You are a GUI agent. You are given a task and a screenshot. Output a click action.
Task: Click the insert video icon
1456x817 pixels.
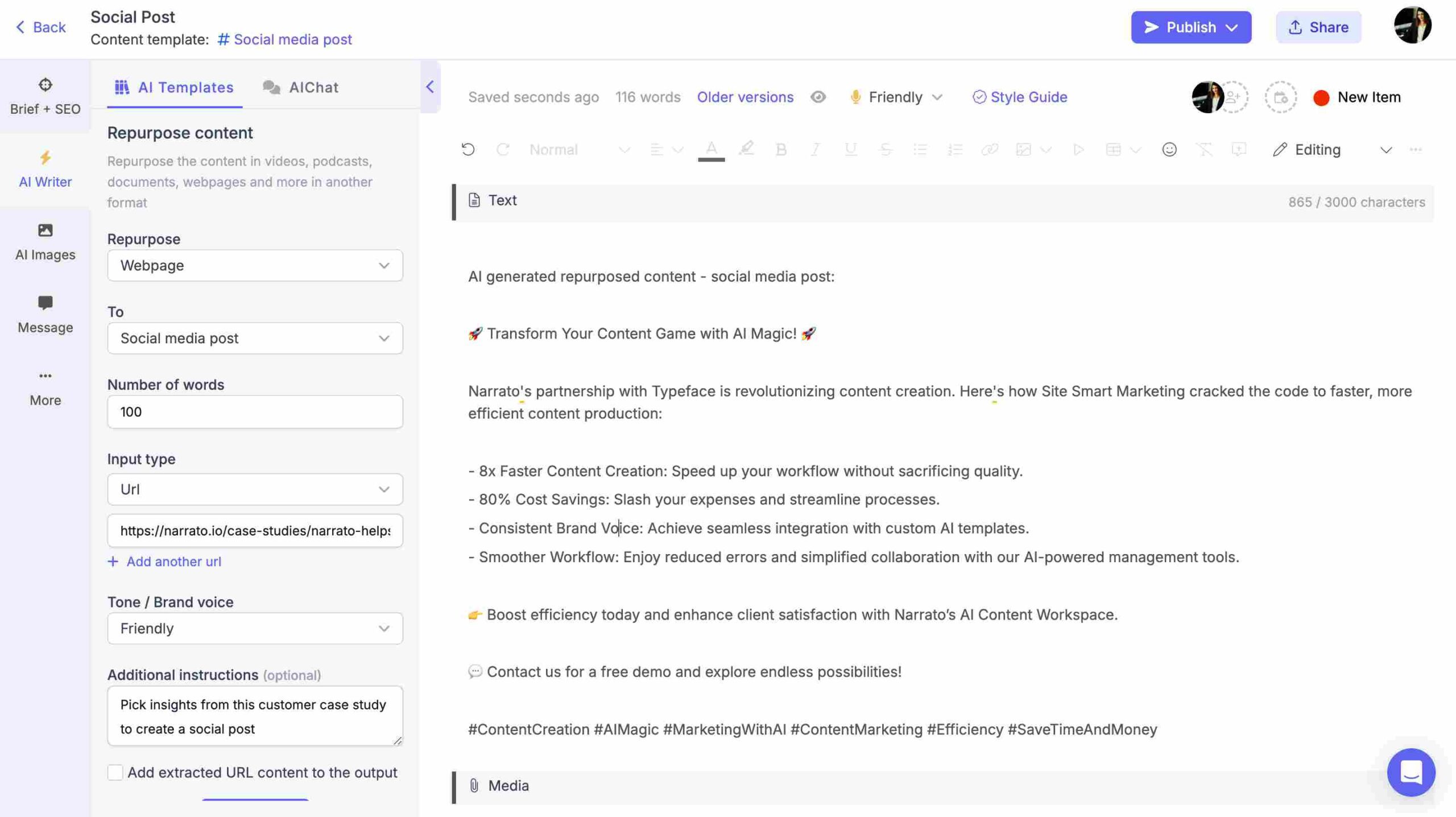tap(1078, 149)
